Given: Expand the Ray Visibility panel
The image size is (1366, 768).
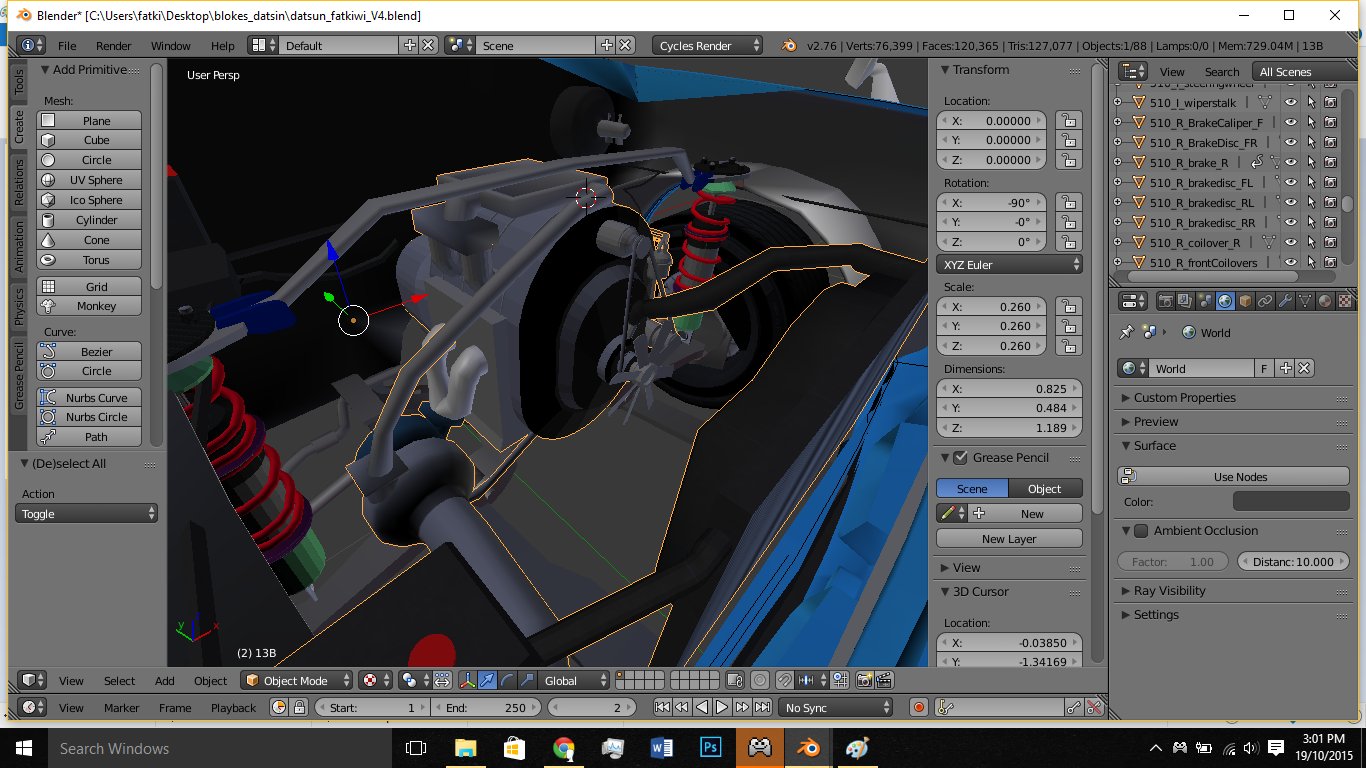Looking at the screenshot, I should tap(1169, 591).
